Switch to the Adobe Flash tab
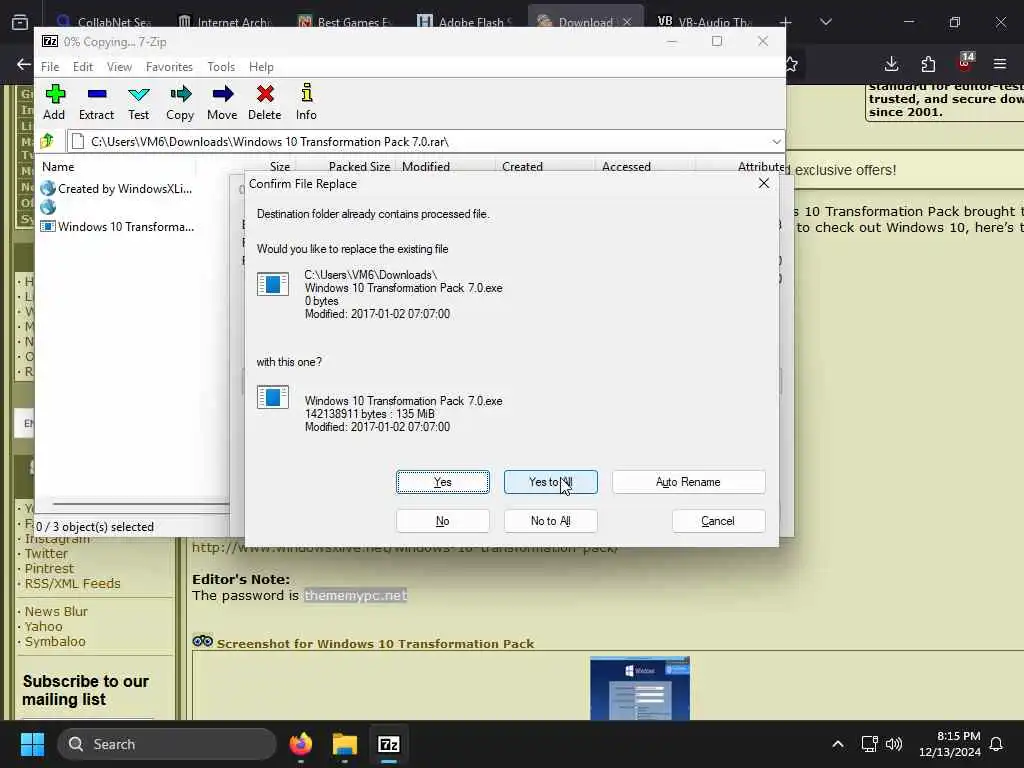The image size is (1024, 768). click(x=465, y=22)
